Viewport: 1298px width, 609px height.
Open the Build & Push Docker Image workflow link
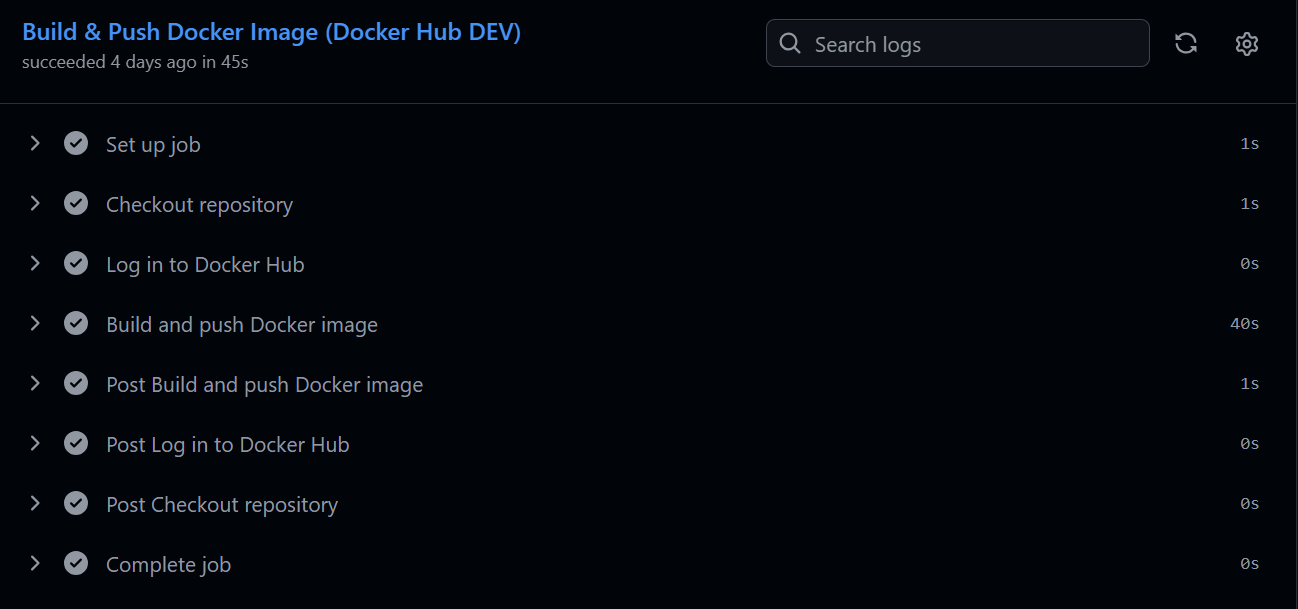tap(270, 31)
